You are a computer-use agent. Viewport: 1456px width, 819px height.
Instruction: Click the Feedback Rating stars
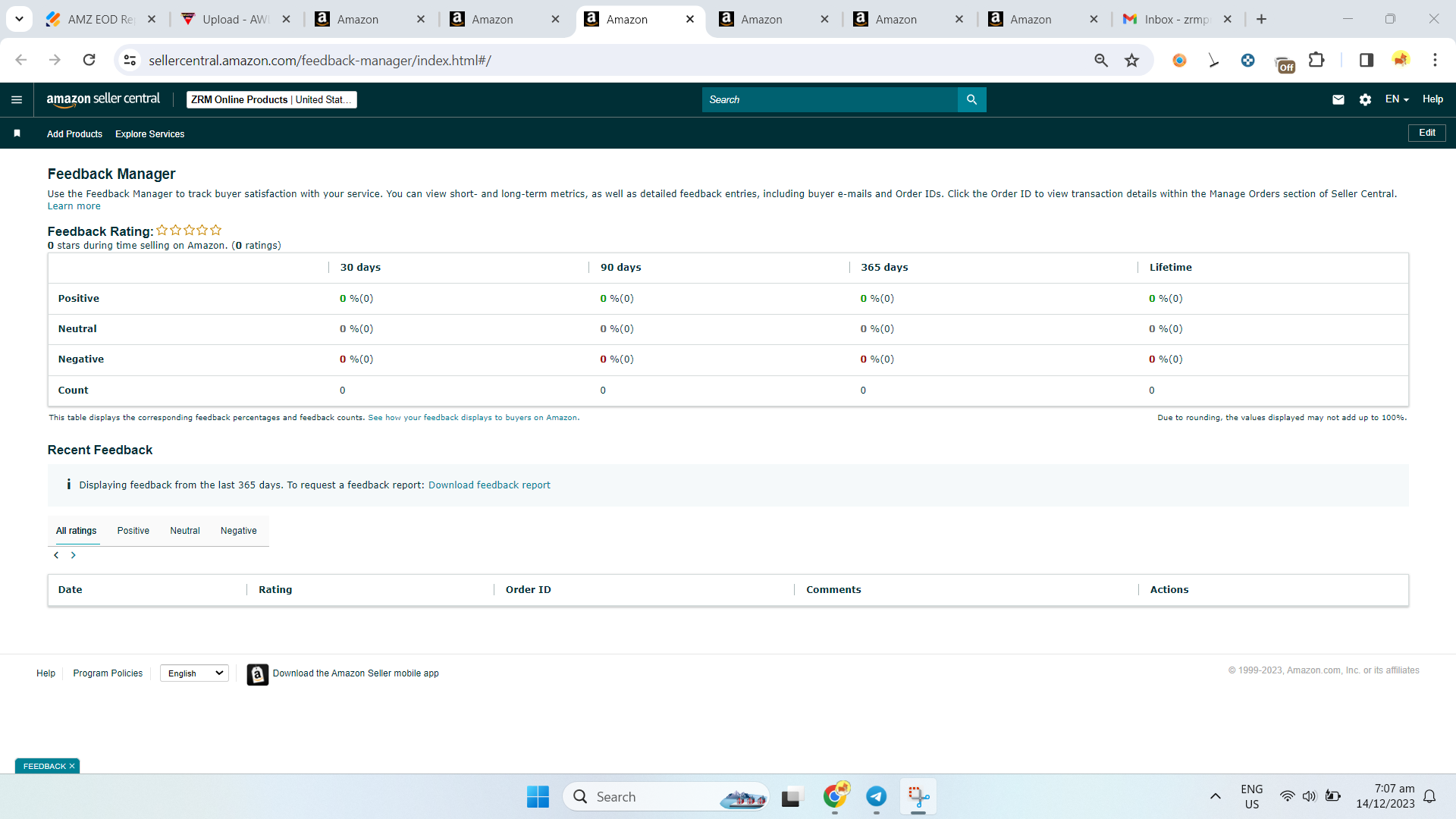pyautogui.click(x=189, y=230)
